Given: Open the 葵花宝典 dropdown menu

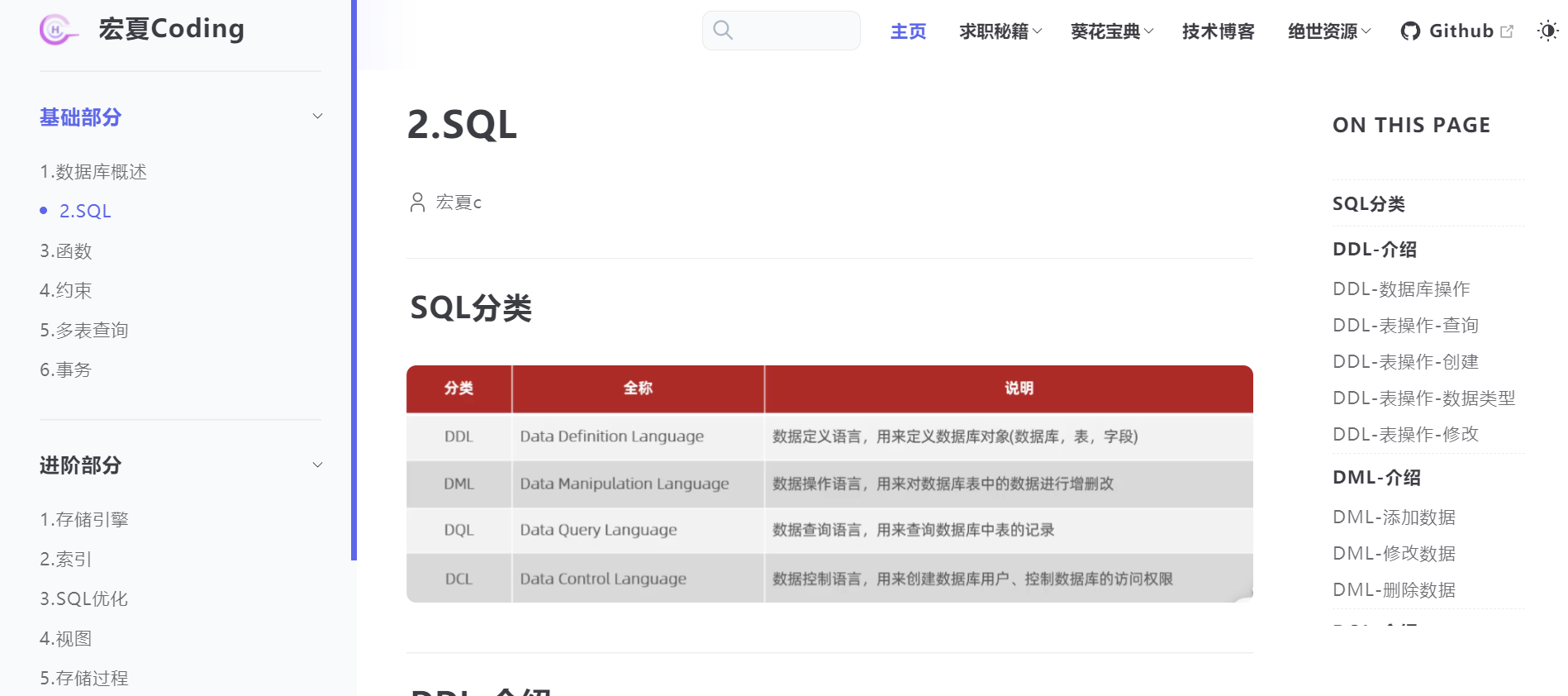Looking at the screenshot, I should 1112,31.
